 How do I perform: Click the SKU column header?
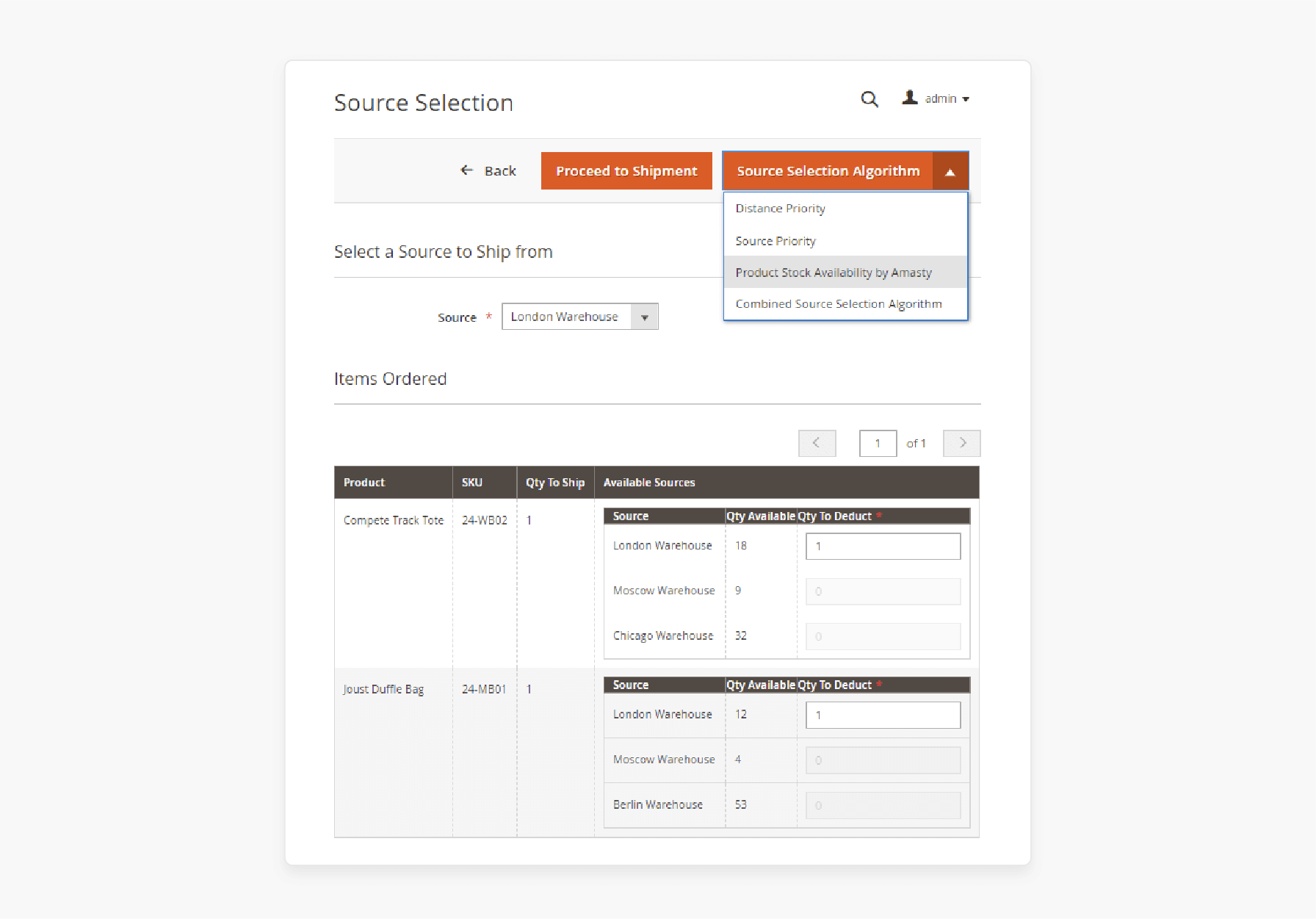click(x=484, y=483)
